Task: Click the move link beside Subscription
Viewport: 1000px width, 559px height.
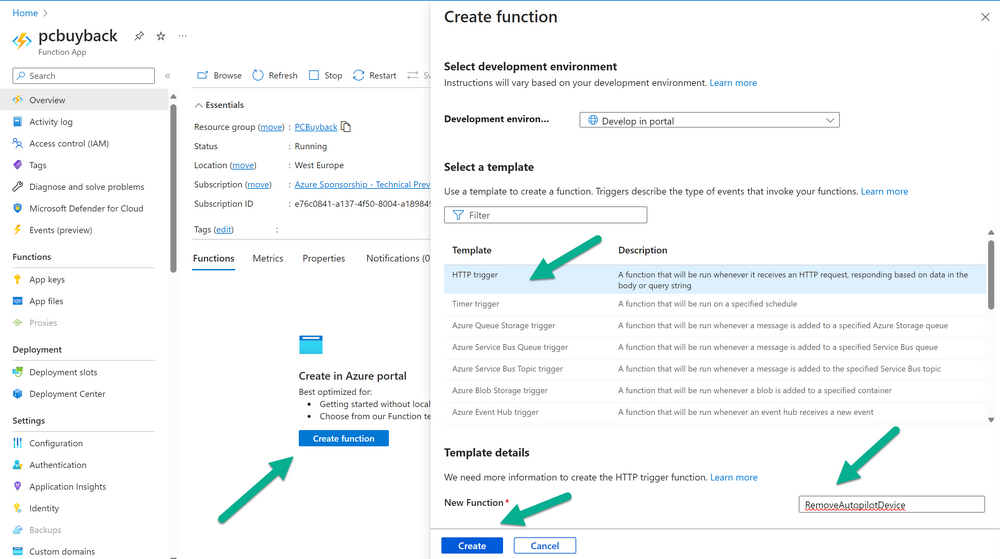Action: 258,184
